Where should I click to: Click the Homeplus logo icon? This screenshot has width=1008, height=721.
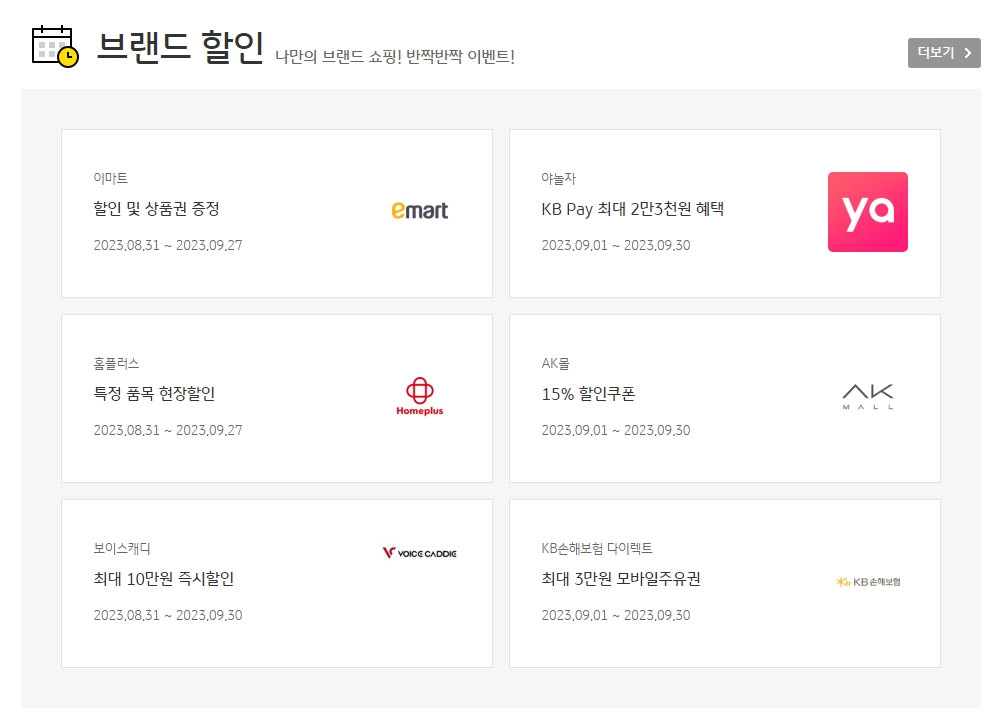tap(418, 396)
